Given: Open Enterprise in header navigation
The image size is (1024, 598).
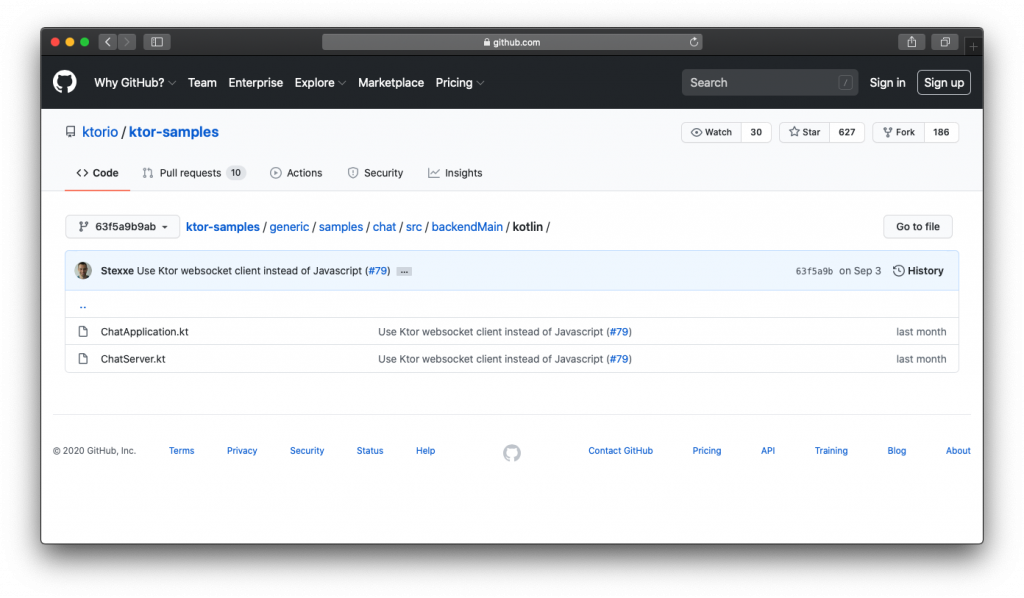Looking at the screenshot, I should [255, 83].
